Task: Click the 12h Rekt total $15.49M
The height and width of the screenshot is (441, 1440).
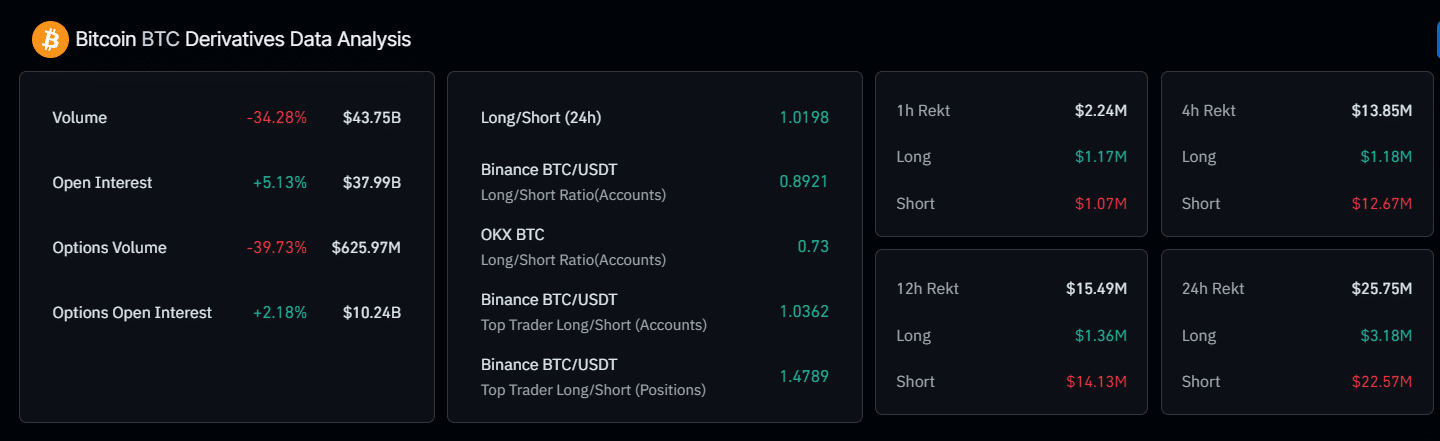Action: 1097,289
